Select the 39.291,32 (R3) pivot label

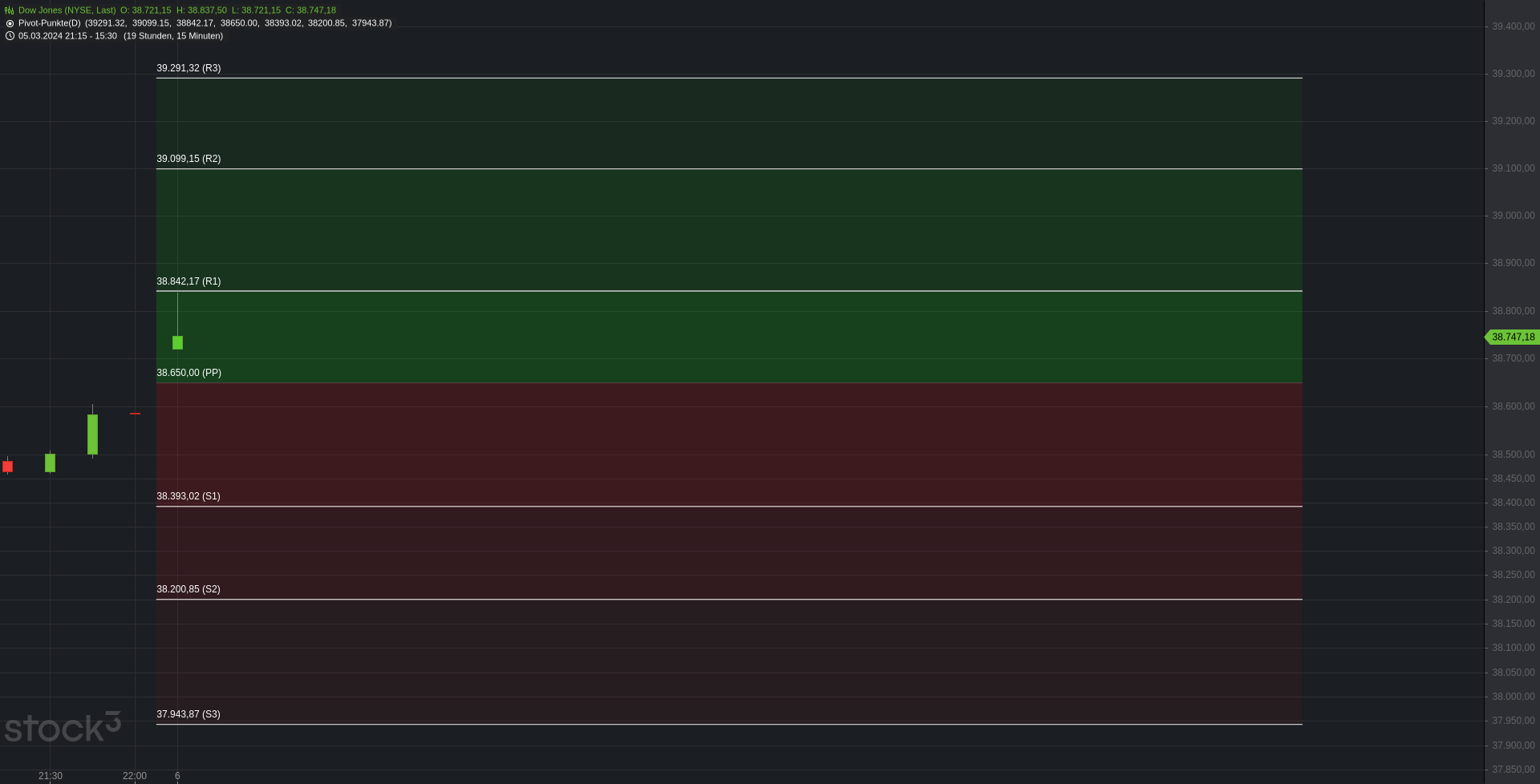(188, 68)
